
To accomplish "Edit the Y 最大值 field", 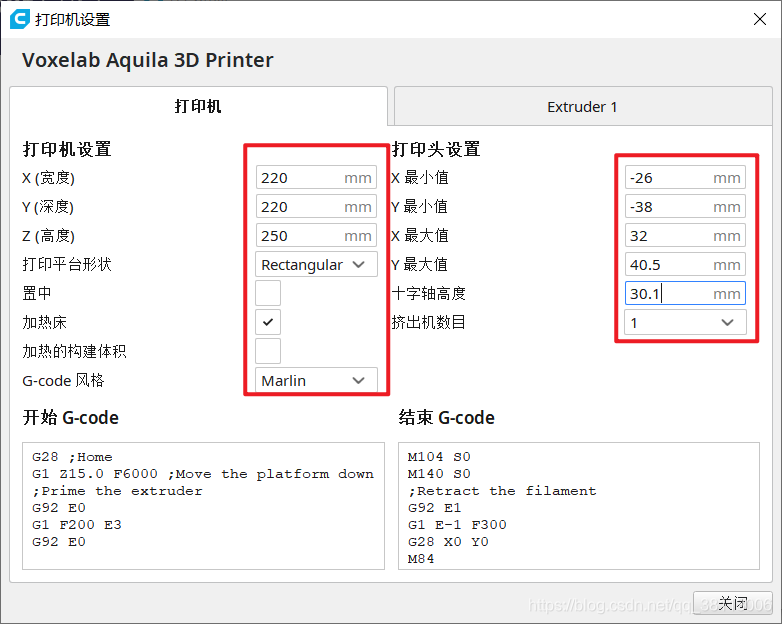I will pyautogui.click(x=685, y=264).
